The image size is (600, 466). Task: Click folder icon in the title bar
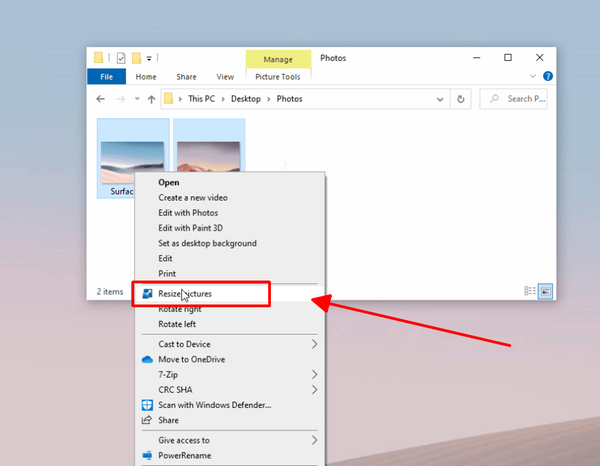click(x=98, y=57)
